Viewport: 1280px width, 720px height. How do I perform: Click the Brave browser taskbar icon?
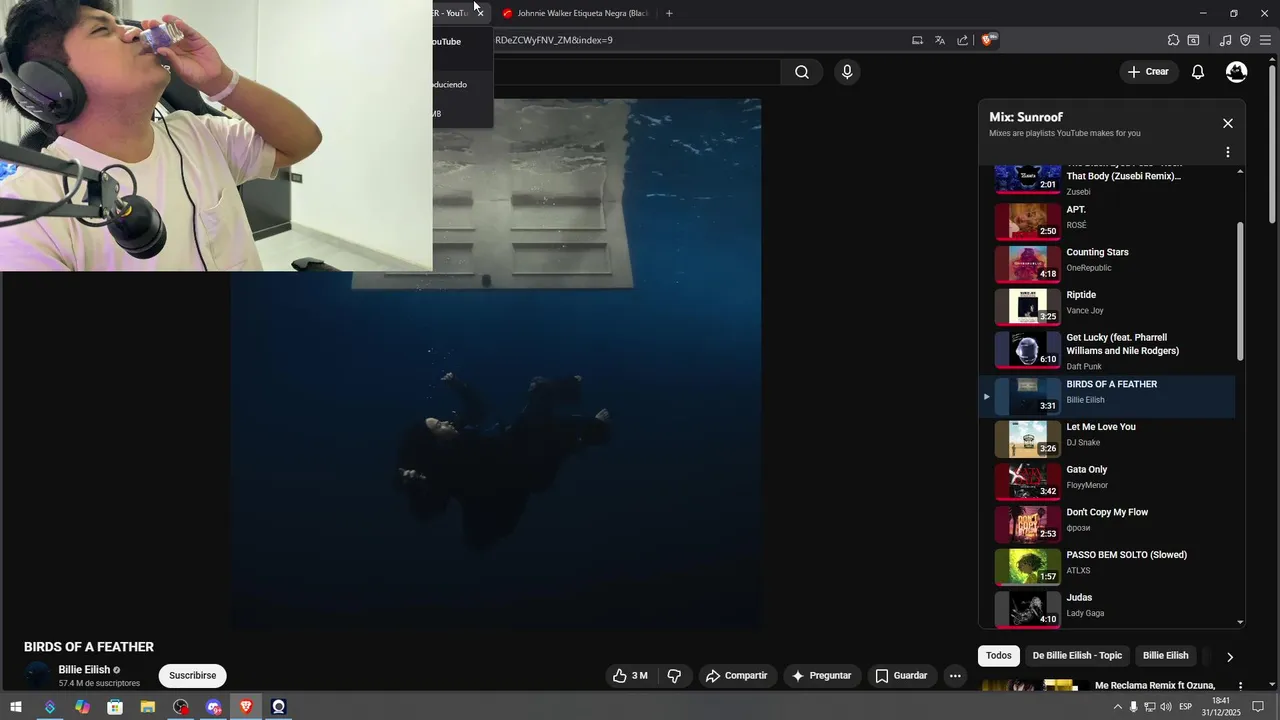tap(246, 707)
